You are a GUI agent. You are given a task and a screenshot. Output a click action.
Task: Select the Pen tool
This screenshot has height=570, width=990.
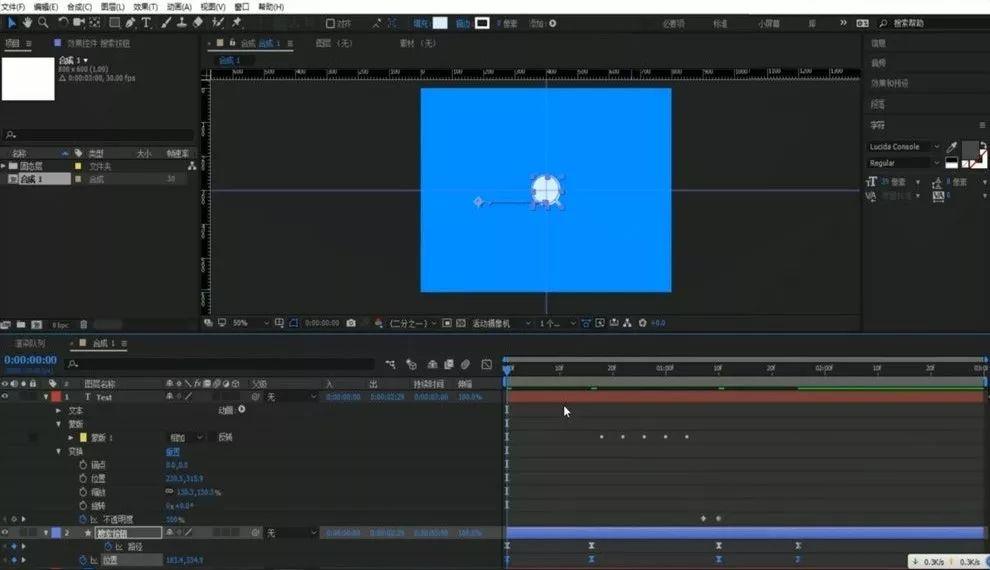pos(130,23)
